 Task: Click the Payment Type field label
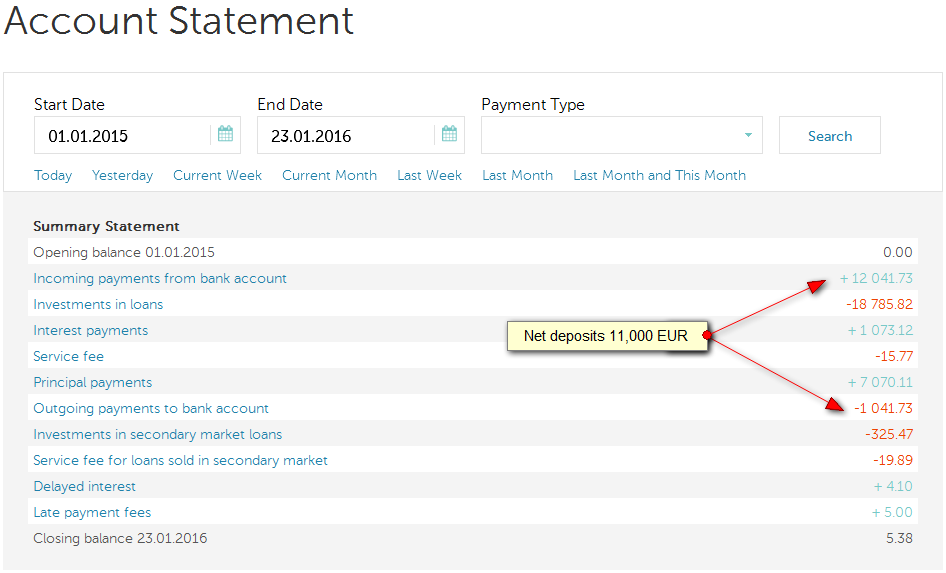click(x=533, y=105)
